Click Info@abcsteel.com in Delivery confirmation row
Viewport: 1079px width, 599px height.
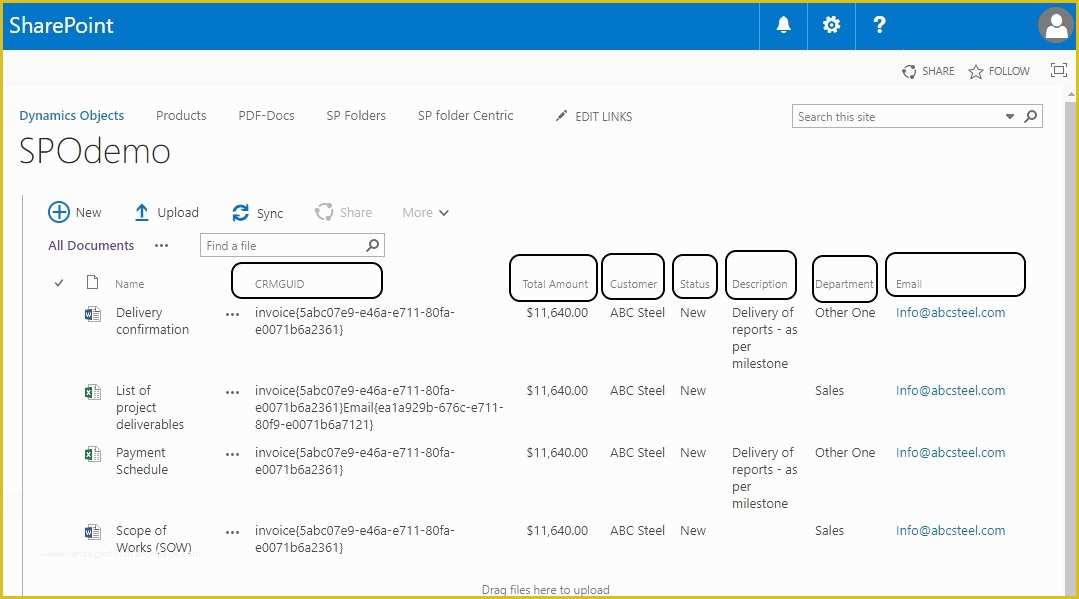tap(950, 313)
